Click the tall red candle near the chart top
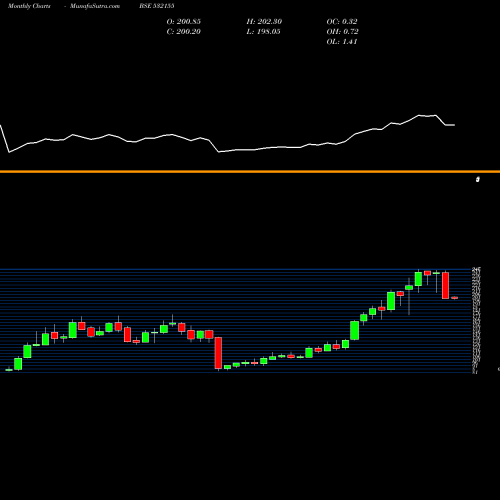Viewport: 500px width, 500px height. click(x=445, y=285)
